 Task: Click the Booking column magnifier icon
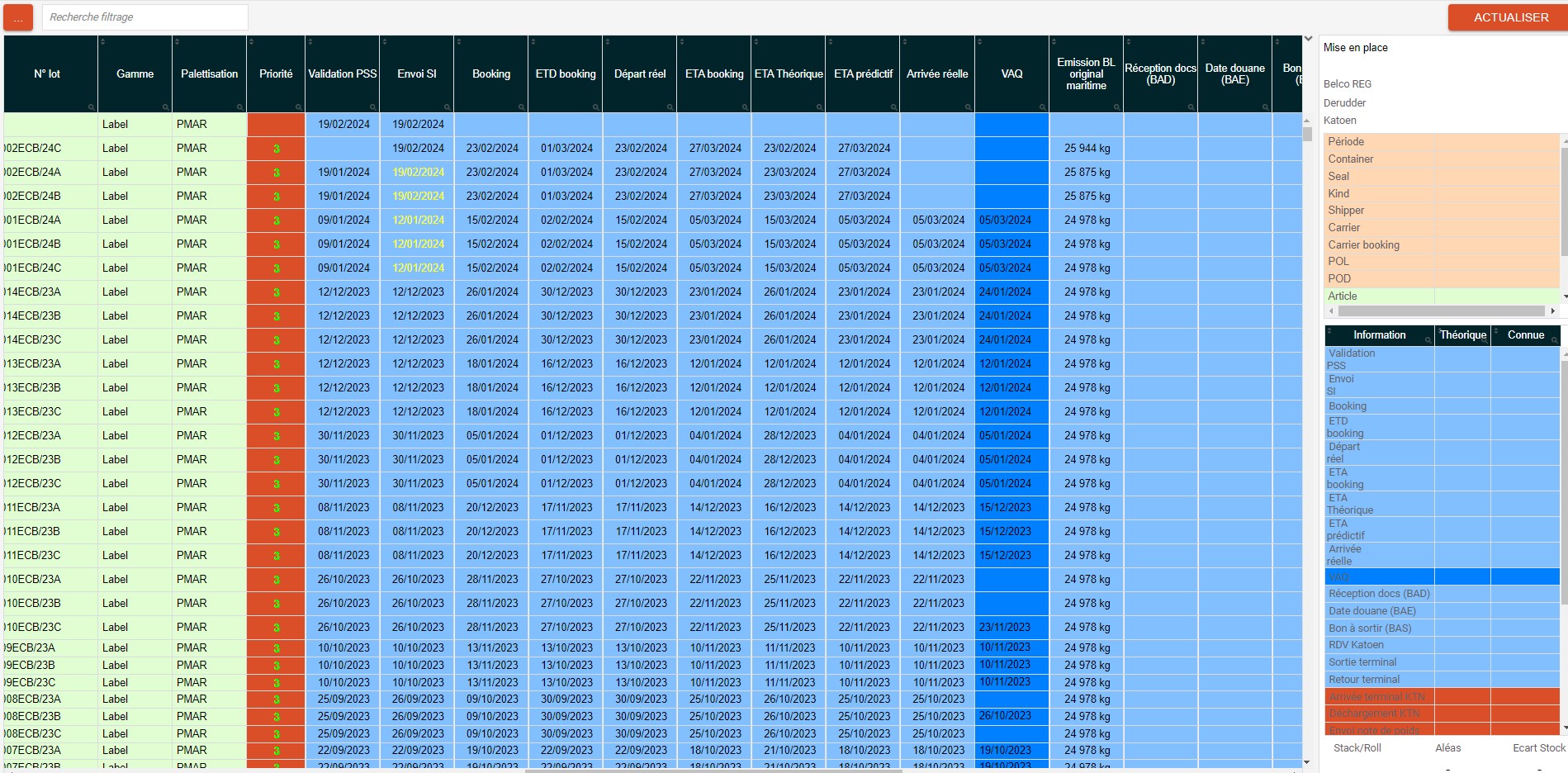[x=522, y=107]
